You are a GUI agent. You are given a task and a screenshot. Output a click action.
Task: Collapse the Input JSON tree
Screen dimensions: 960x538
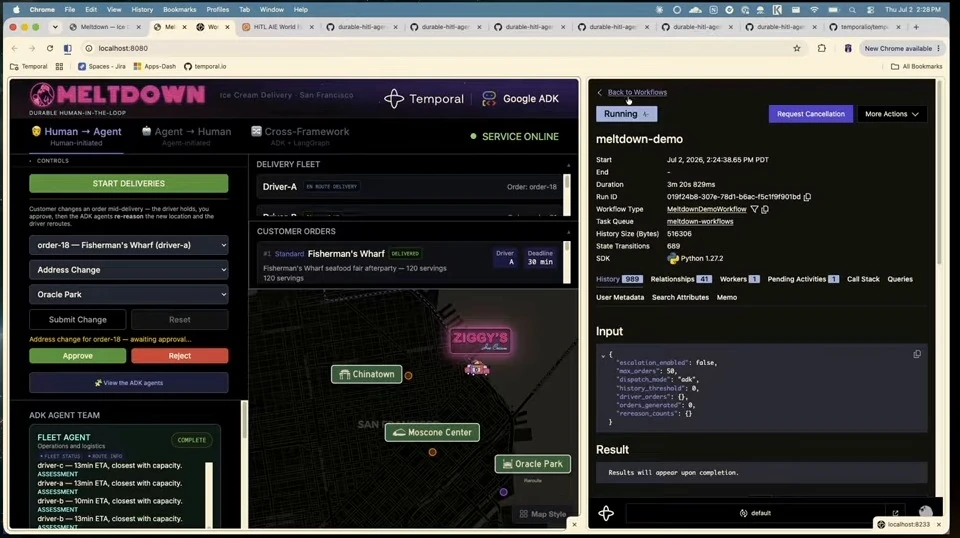[603, 355]
